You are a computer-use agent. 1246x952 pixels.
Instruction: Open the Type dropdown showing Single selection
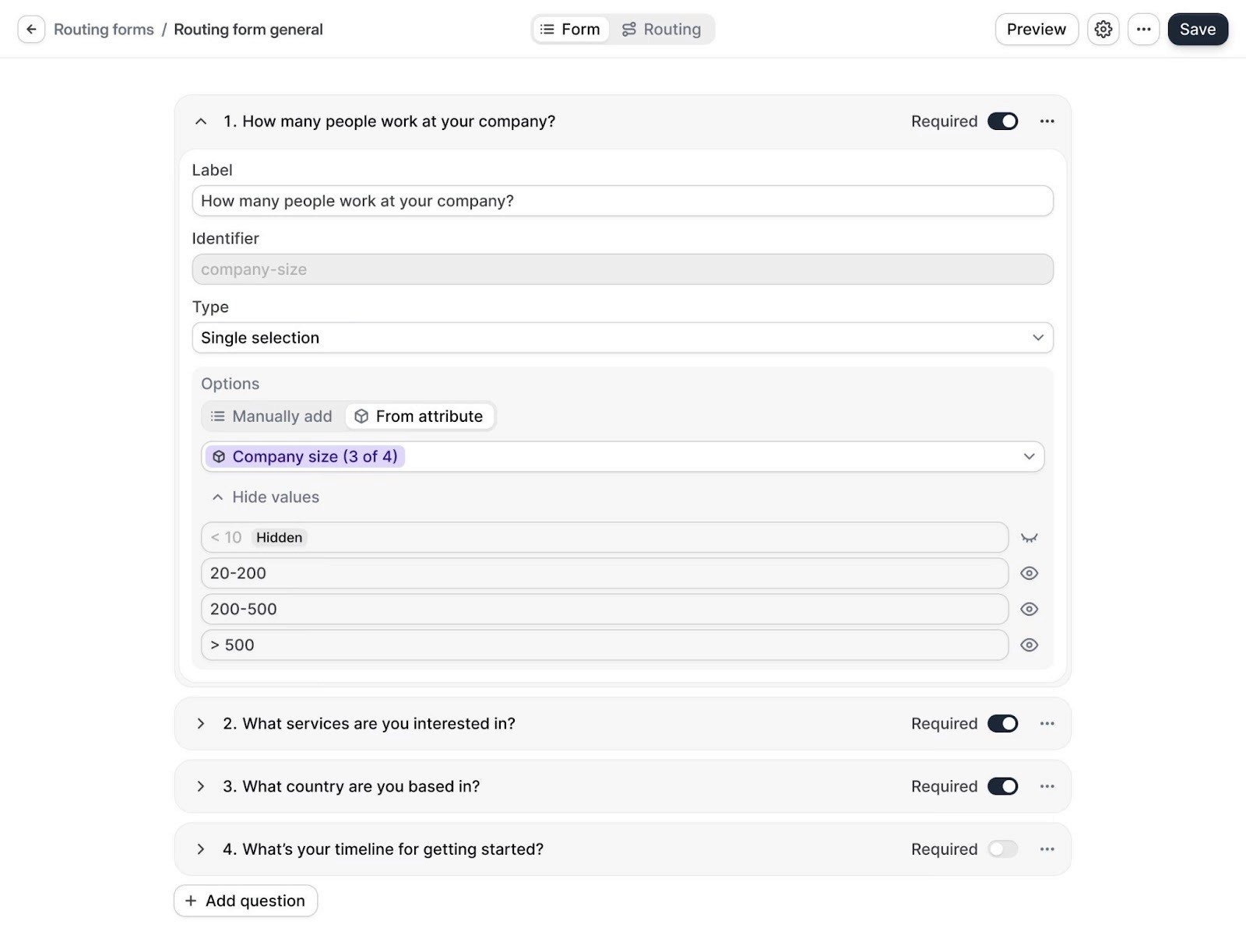(x=622, y=337)
